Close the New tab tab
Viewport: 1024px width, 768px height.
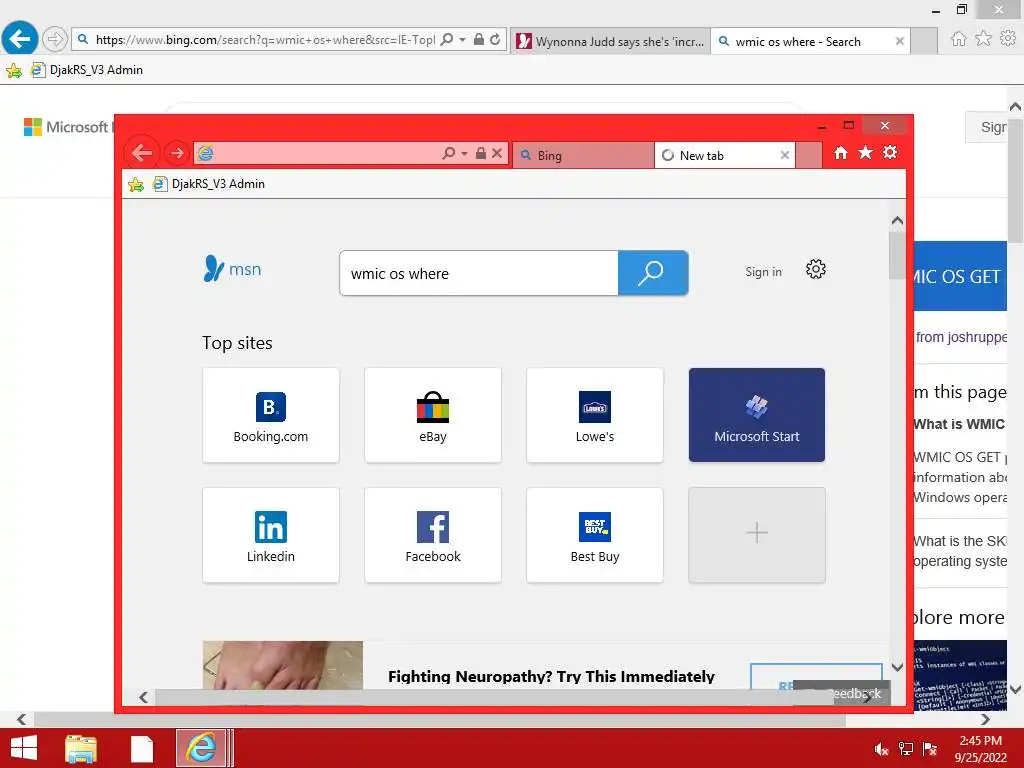[x=785, y=155]
